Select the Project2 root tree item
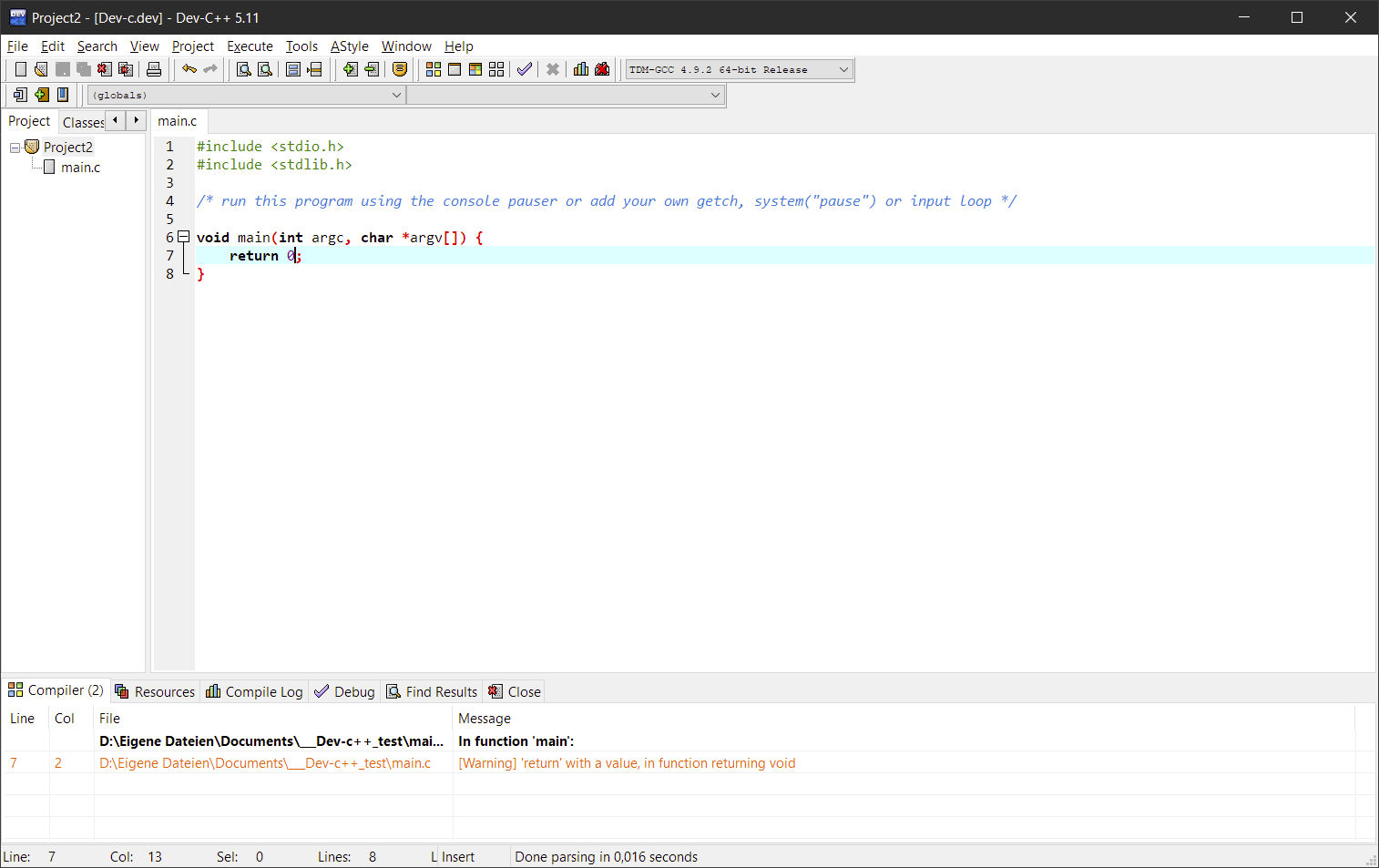 [68, 148]
